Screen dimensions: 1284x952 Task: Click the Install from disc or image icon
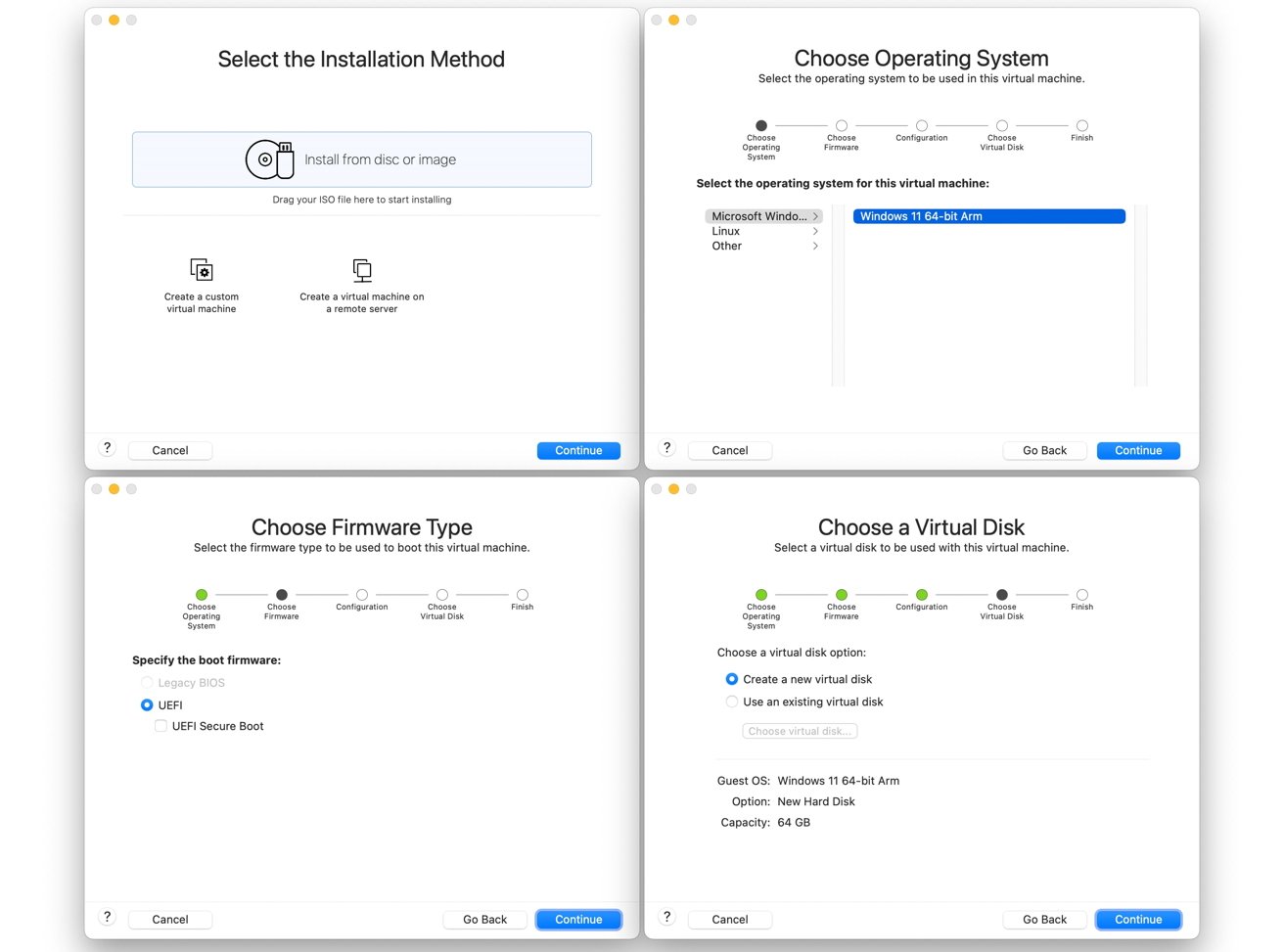pos(269,159)
